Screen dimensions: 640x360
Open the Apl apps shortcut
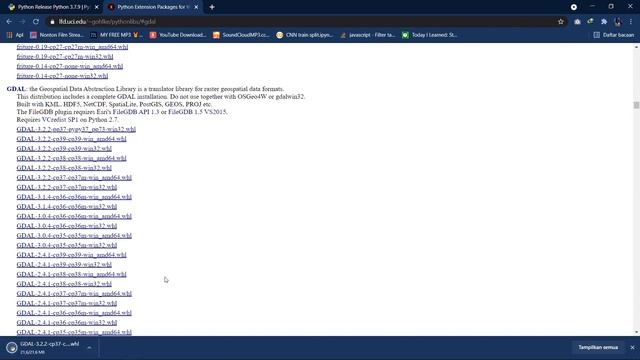[15, 35]
